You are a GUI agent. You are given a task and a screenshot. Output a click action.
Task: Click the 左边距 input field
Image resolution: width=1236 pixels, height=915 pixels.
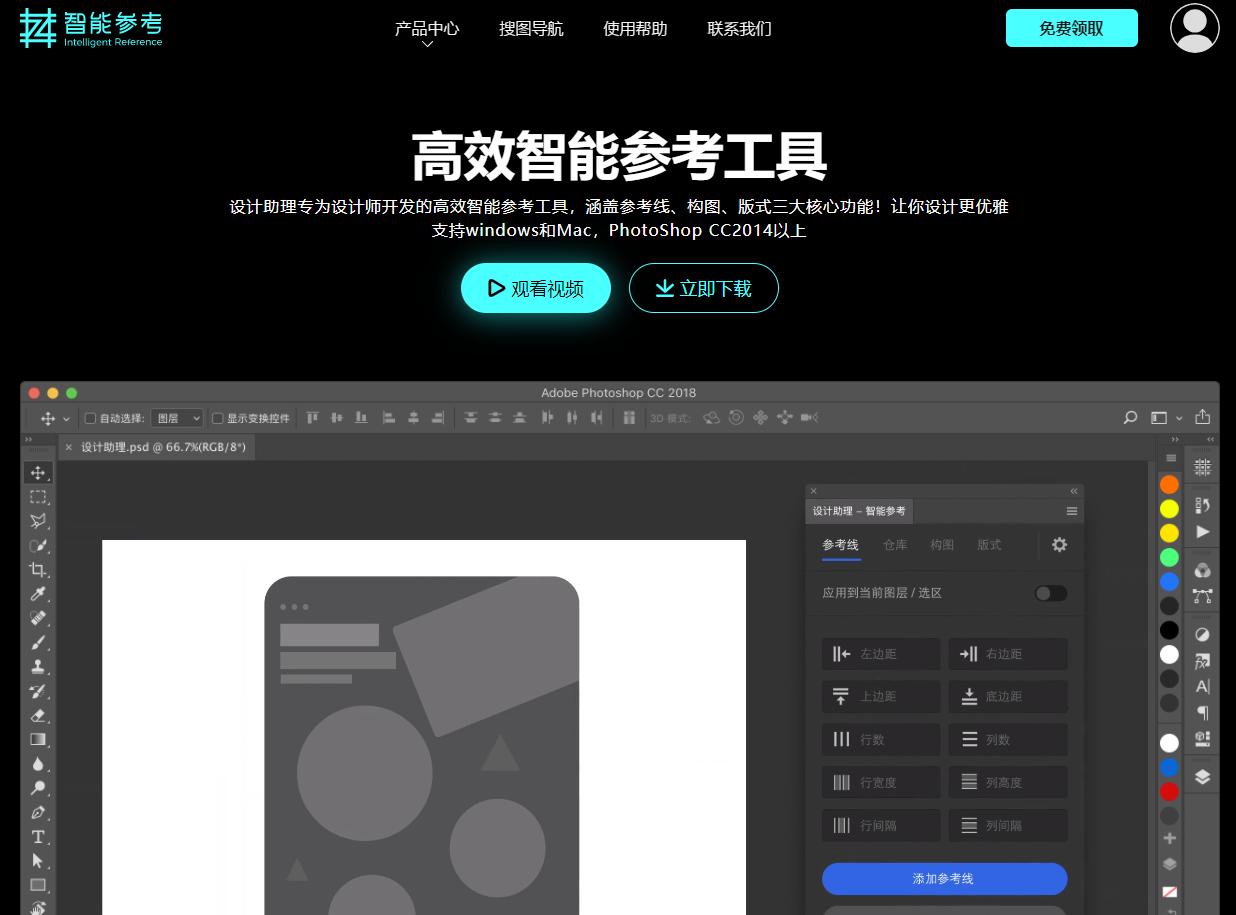click(x=881, y=654)
